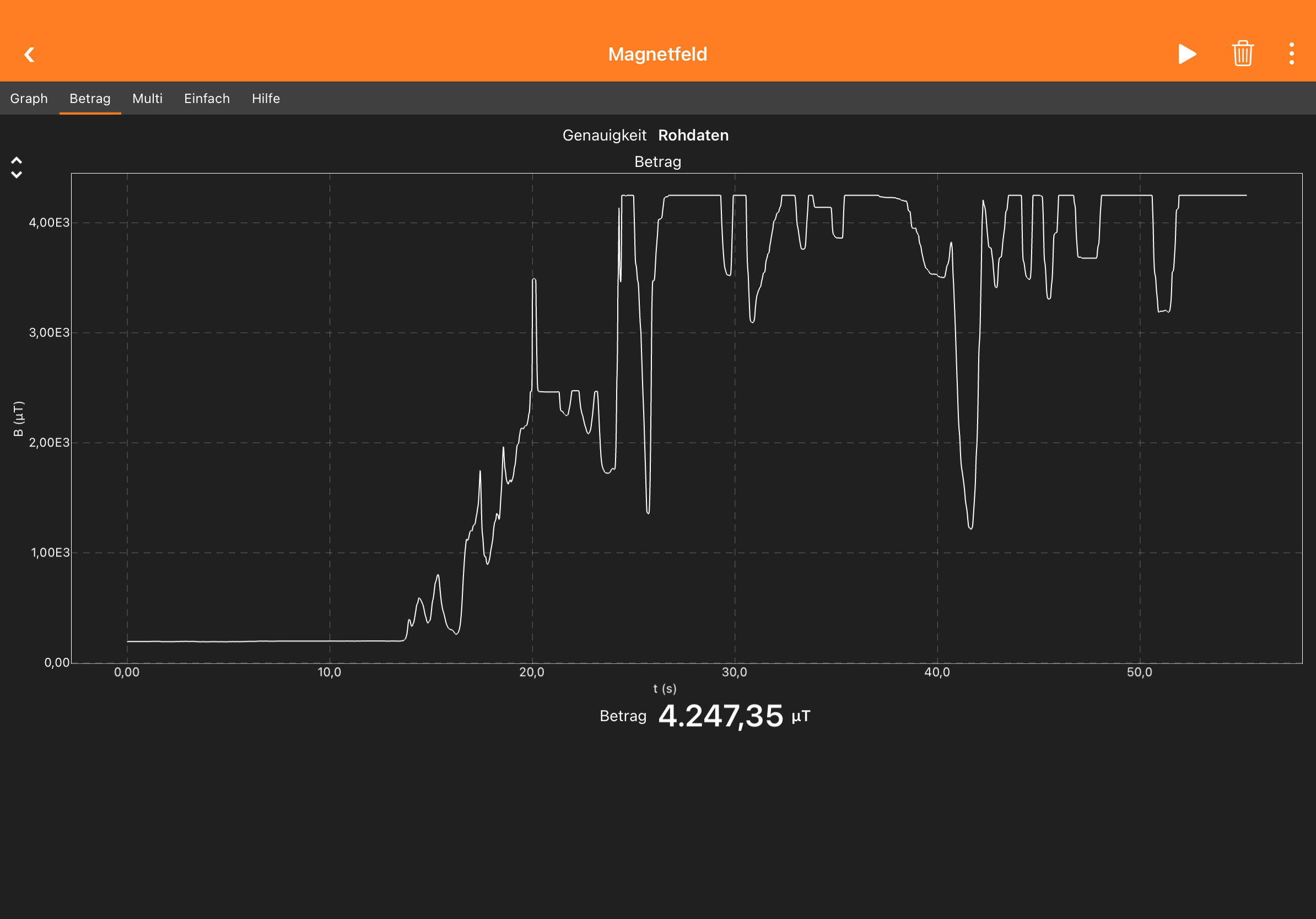Go back with the left arrow

[30, 55]
